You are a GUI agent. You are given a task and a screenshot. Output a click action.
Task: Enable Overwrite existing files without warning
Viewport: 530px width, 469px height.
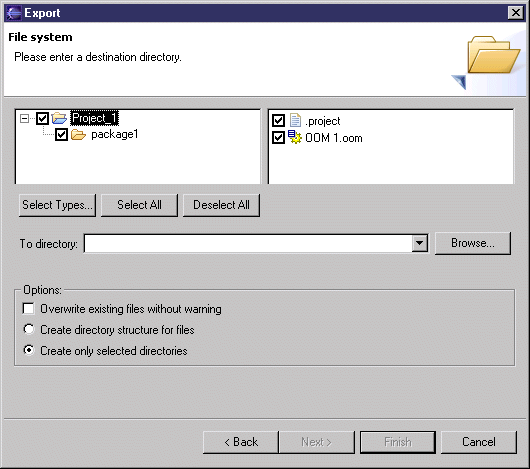tap(28, 308)
